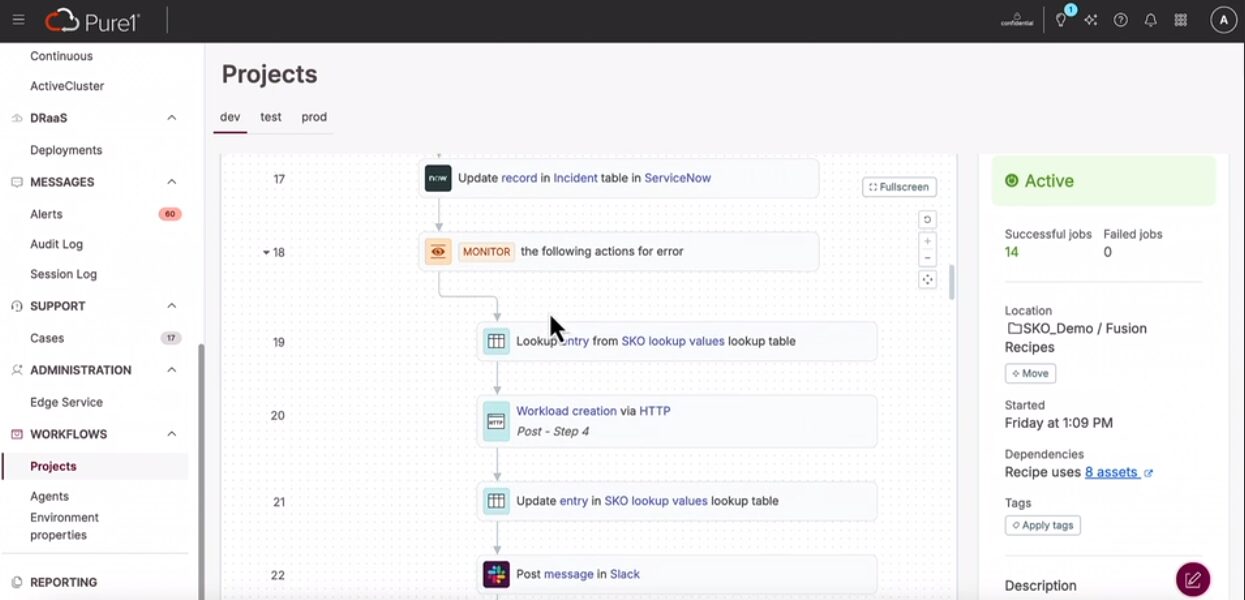Open the user account avatar A
This screenshot has width=1245, height=600.
click(x=1224, y=20)
